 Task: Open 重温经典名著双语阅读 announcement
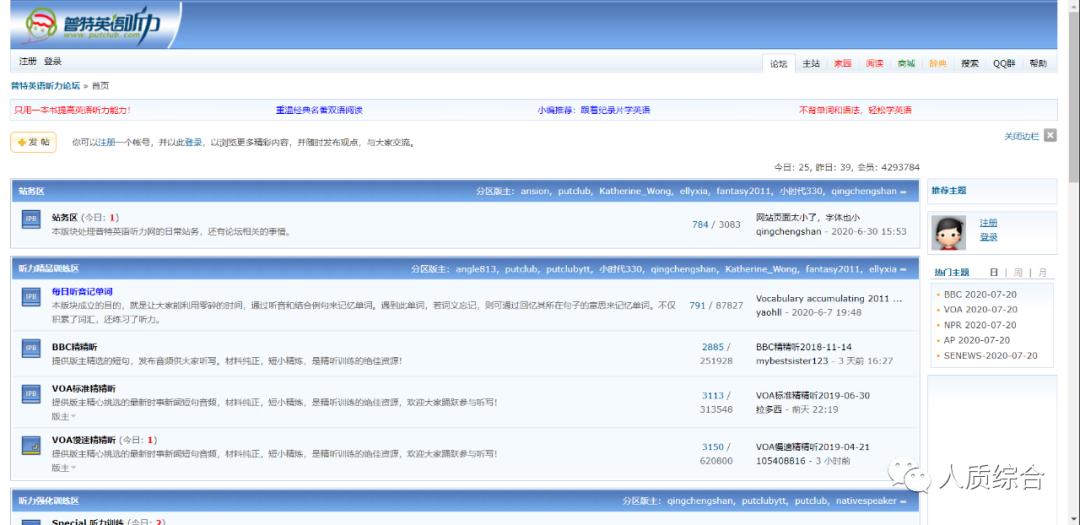(319, 110)
